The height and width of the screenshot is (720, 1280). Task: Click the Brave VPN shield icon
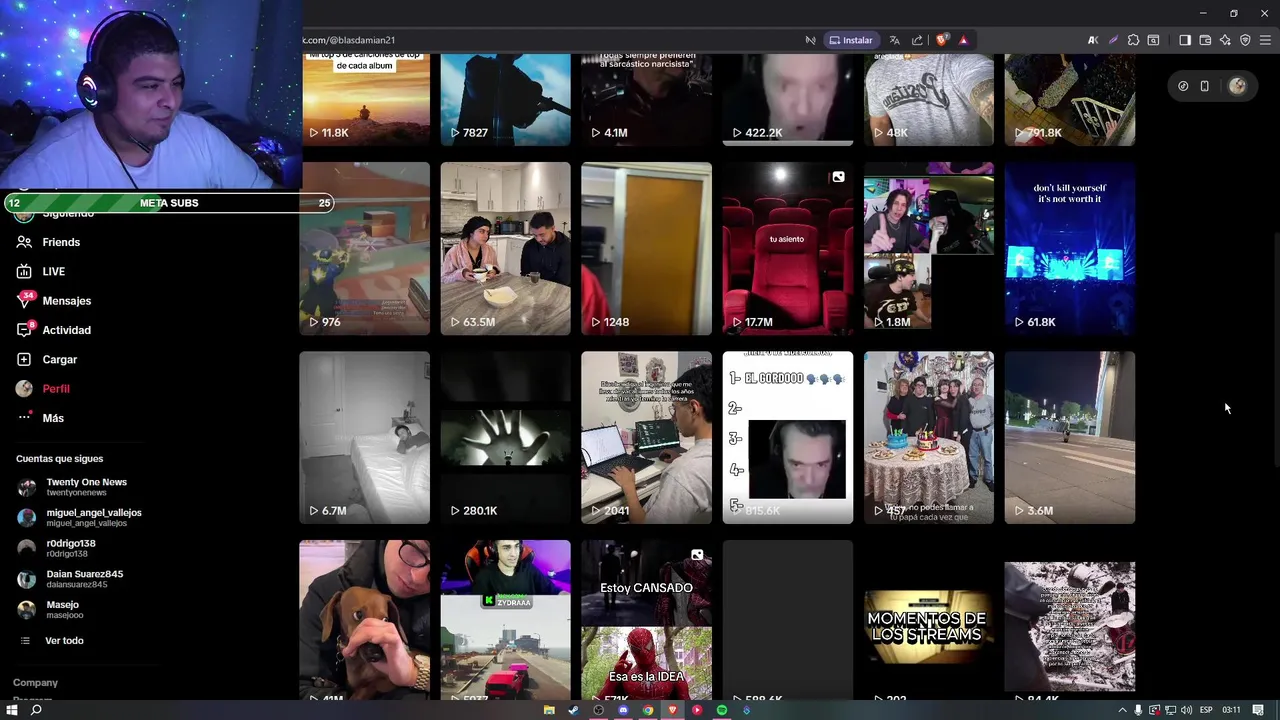[1245, 40]
